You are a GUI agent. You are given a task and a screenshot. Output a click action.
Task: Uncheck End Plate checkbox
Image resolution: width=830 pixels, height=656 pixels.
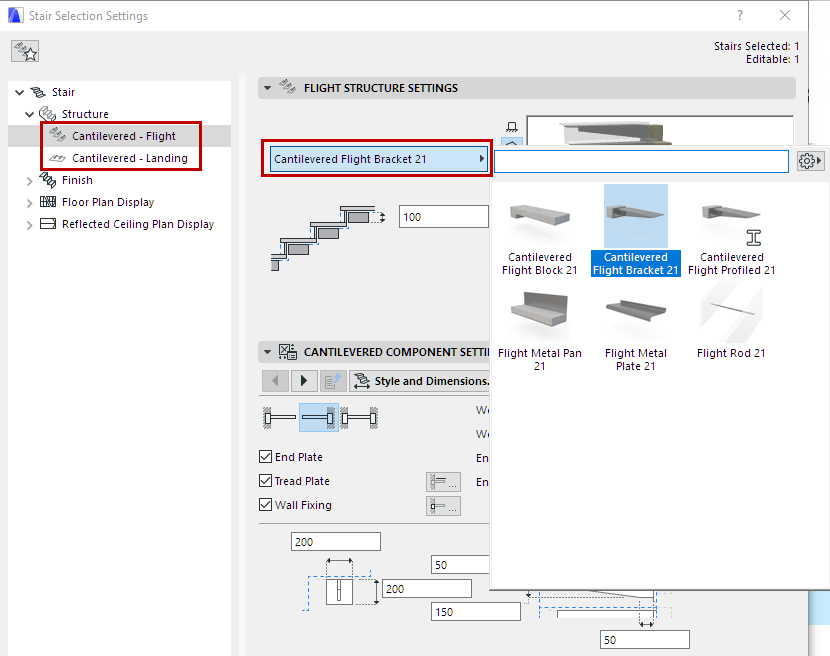click(x=266, y=456)
